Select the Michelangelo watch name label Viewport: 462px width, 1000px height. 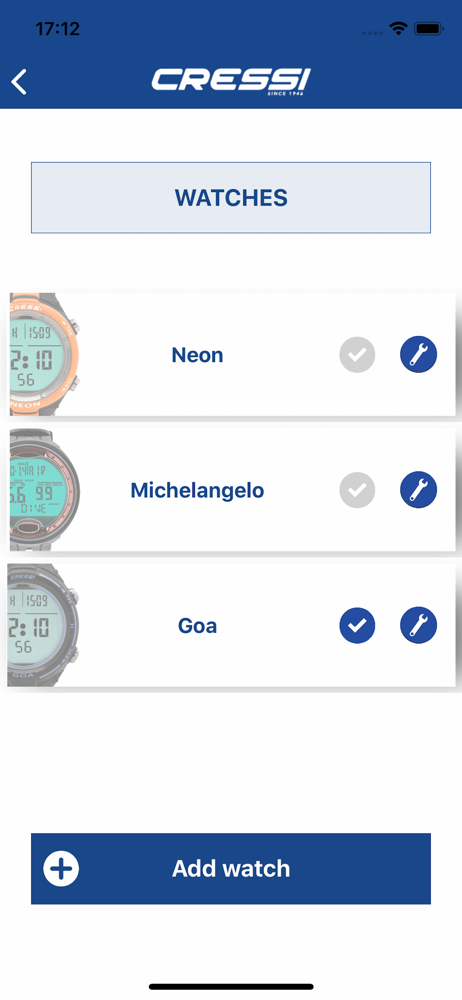[198, 490]
